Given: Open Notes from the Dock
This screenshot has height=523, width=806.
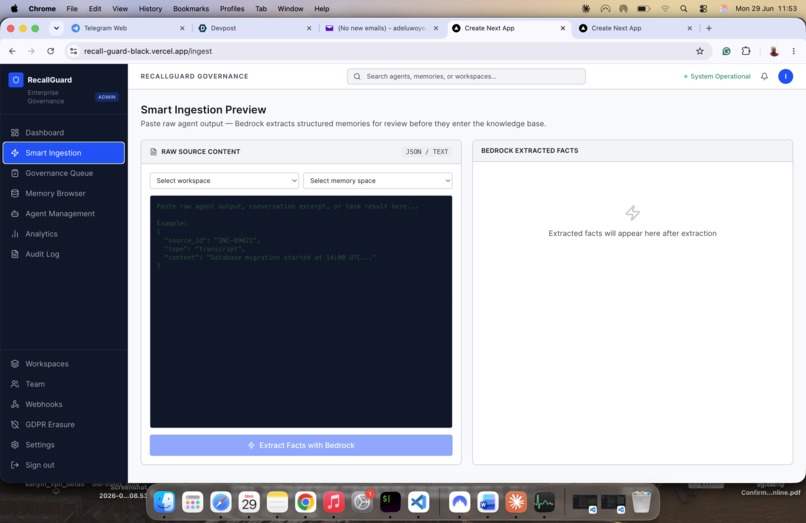Looking at the screenshot, I should 277,502.
